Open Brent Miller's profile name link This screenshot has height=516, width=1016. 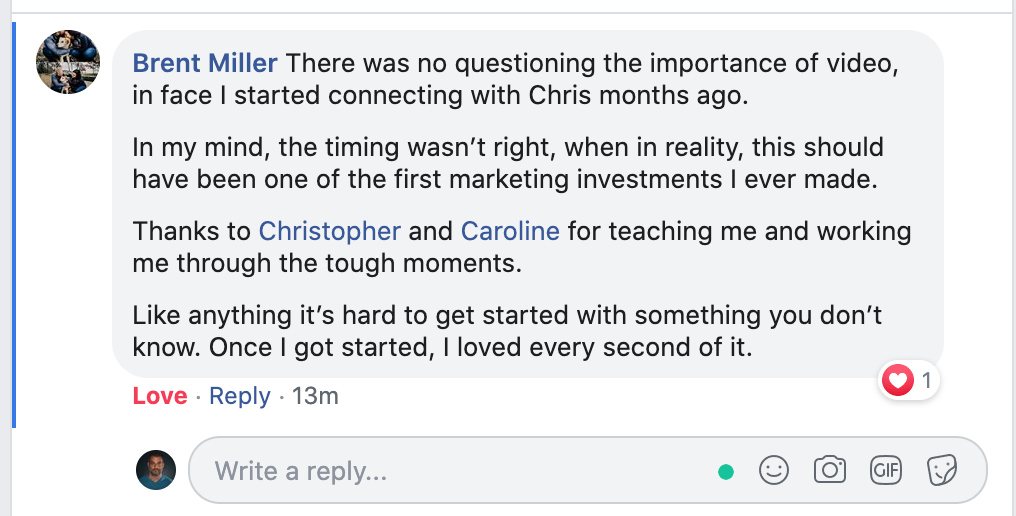(205, 63)
